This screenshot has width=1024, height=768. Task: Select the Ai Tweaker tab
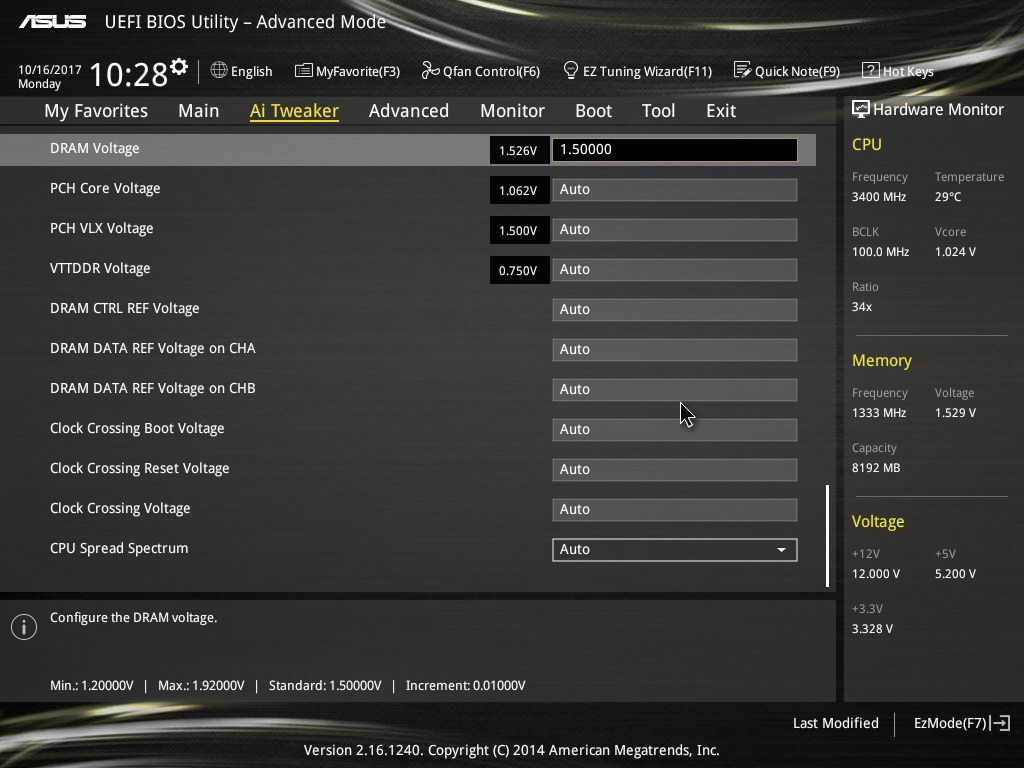click(x=294, y=111)
